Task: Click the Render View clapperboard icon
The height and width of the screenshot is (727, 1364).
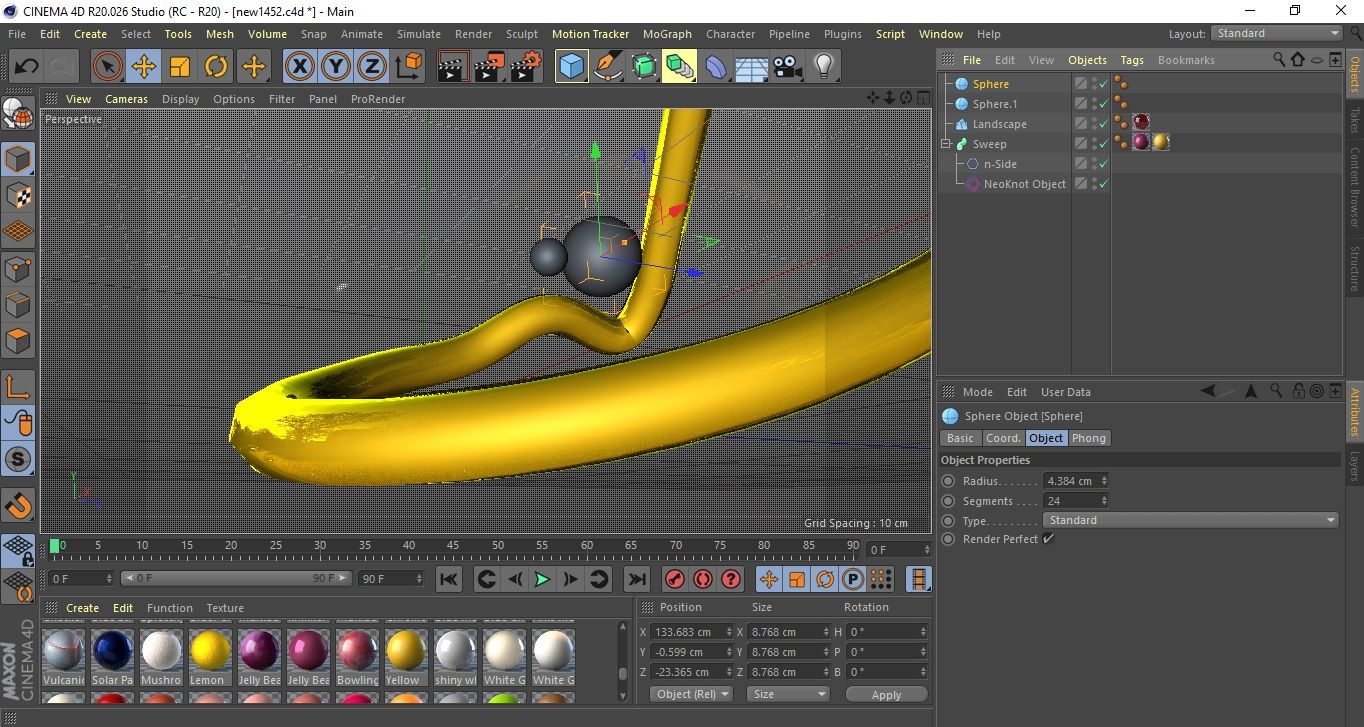Action: 453,67
